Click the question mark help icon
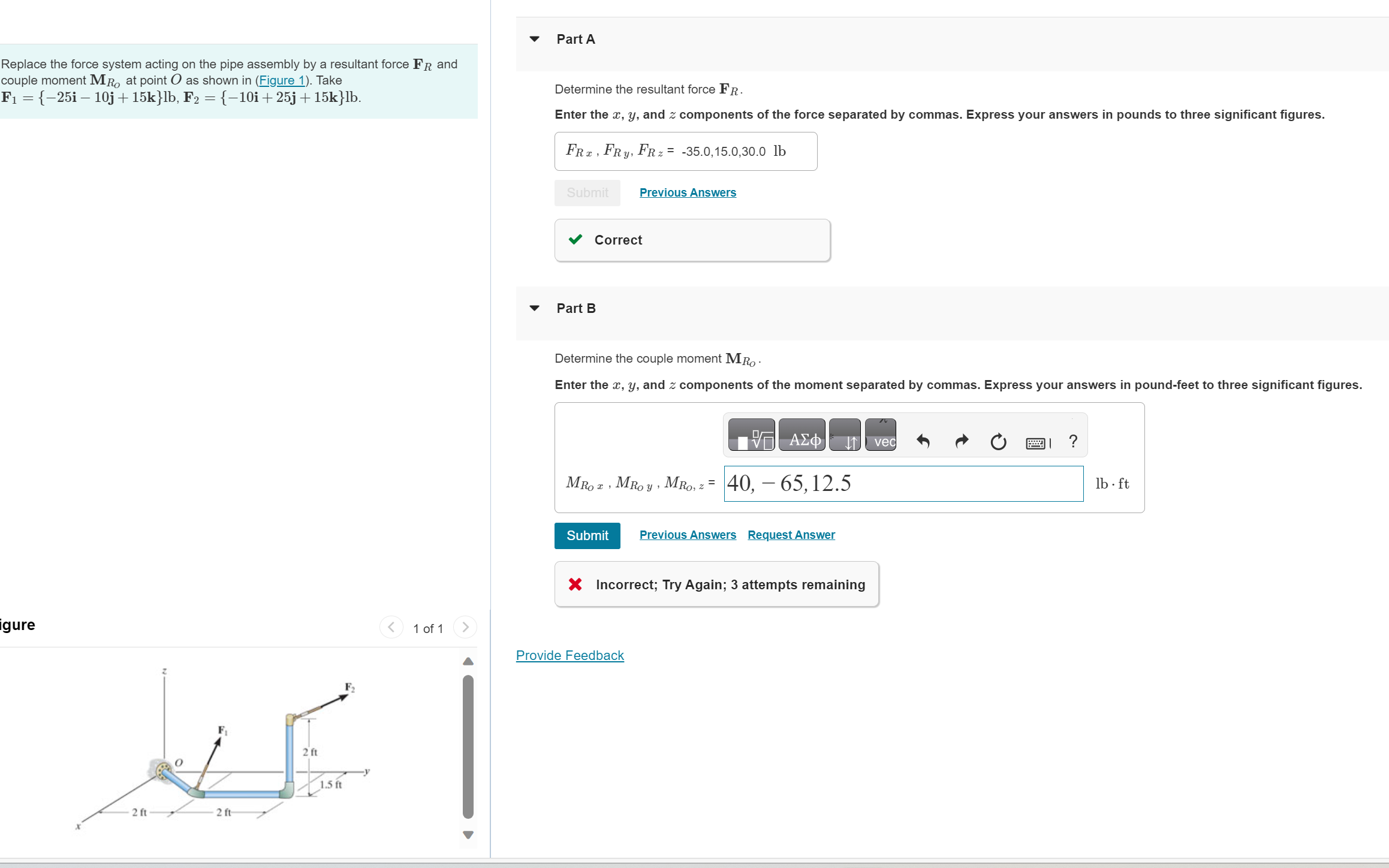 point(1073,442)
